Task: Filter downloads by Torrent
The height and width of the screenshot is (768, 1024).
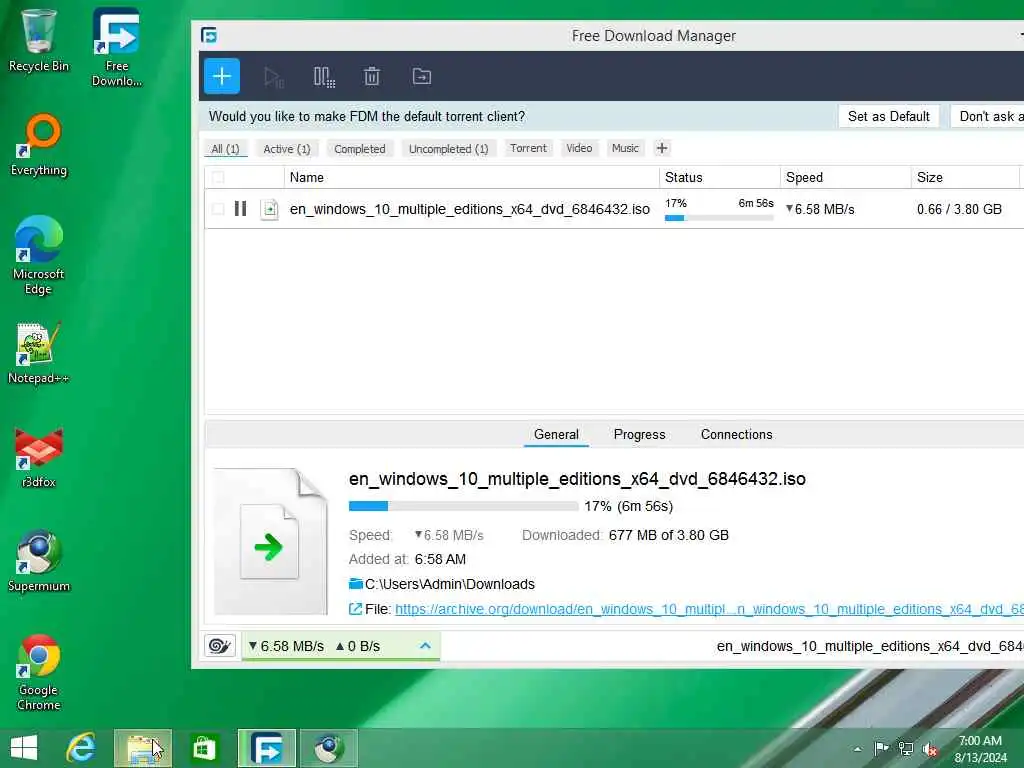Action: tap(528, 148)
